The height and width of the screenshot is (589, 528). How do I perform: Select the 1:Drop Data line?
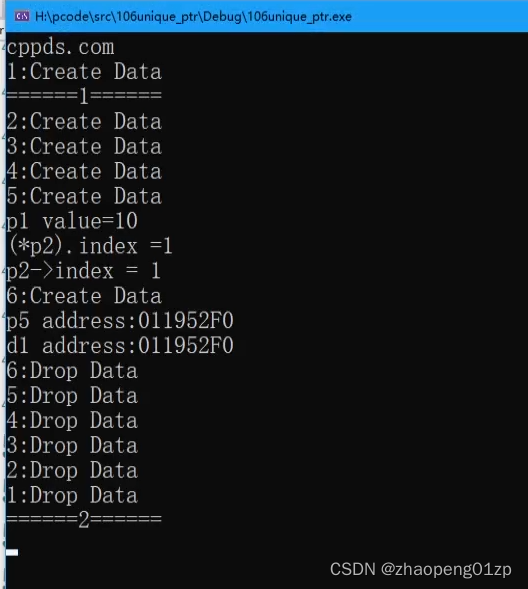pos(72,495)
